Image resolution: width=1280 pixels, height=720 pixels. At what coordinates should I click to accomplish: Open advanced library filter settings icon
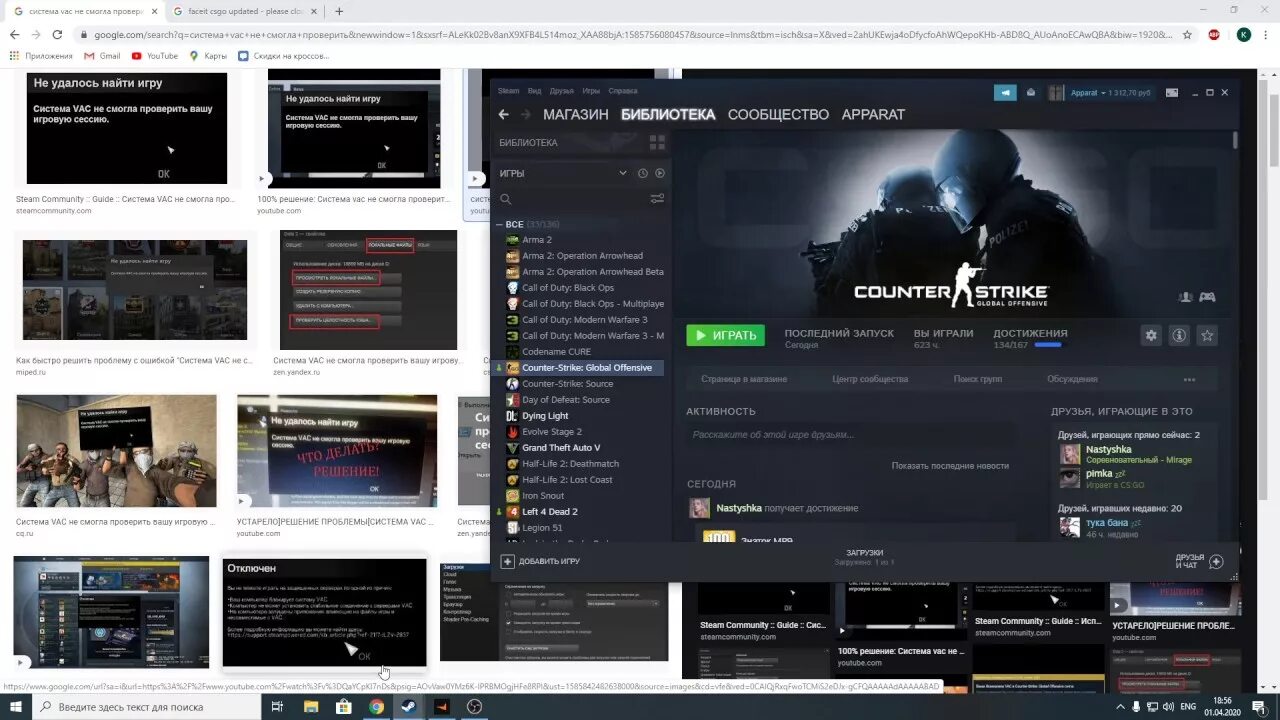[x=657, y=199]
